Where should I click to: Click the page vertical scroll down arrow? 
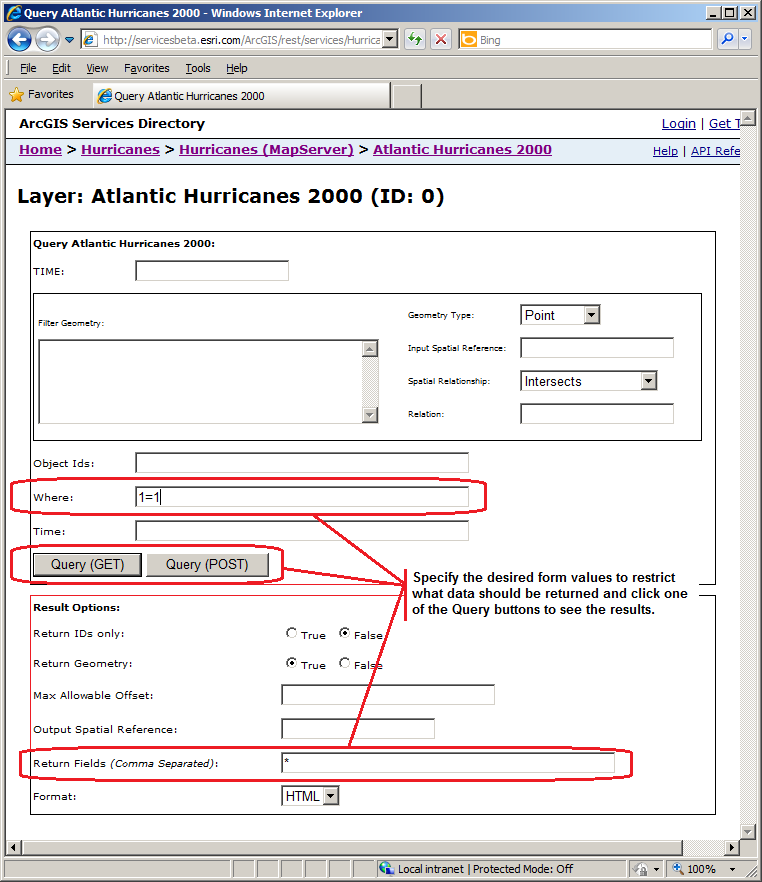[x=747, y=831]
